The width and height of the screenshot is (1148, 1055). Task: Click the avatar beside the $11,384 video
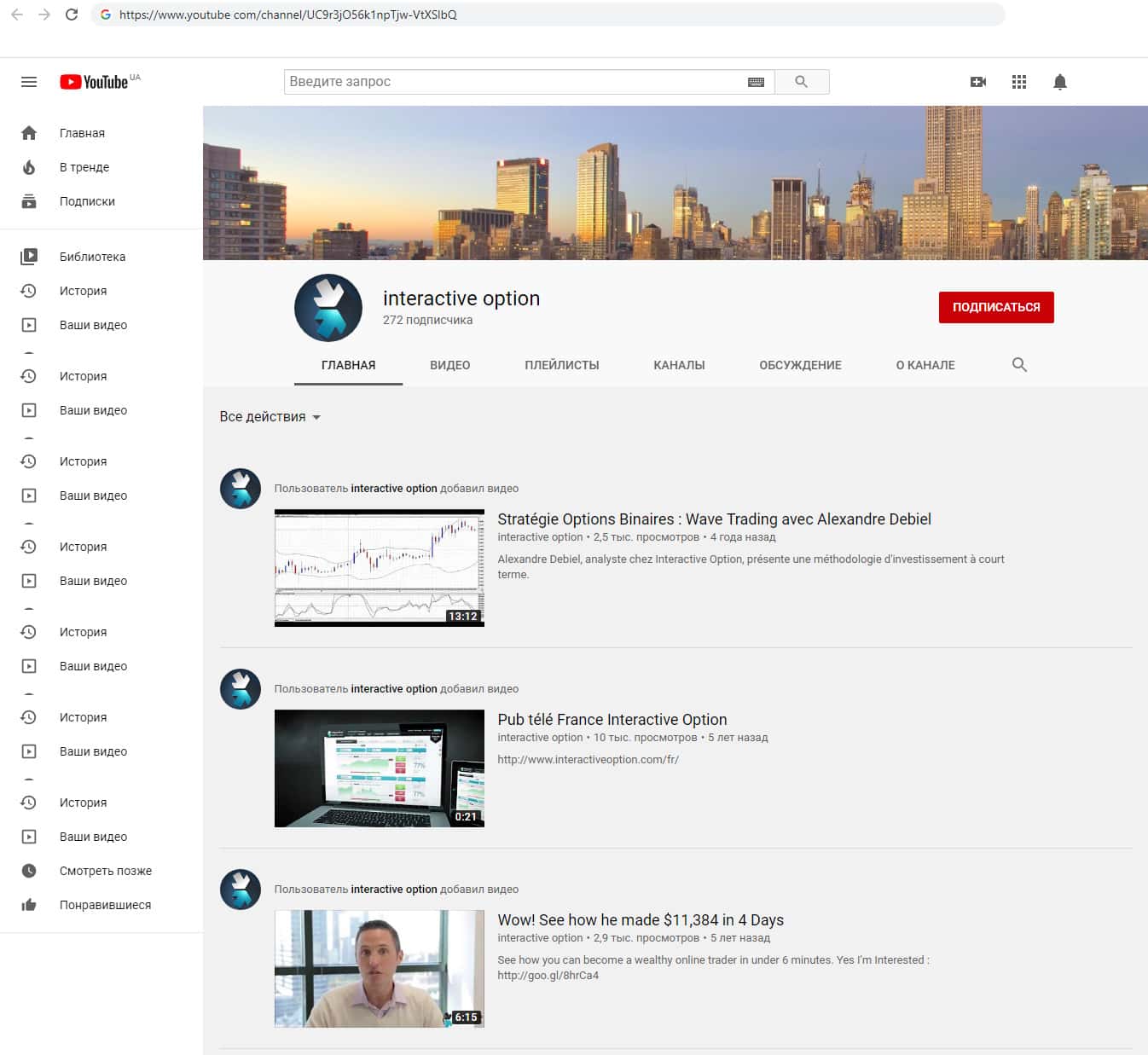coord(241,890)
